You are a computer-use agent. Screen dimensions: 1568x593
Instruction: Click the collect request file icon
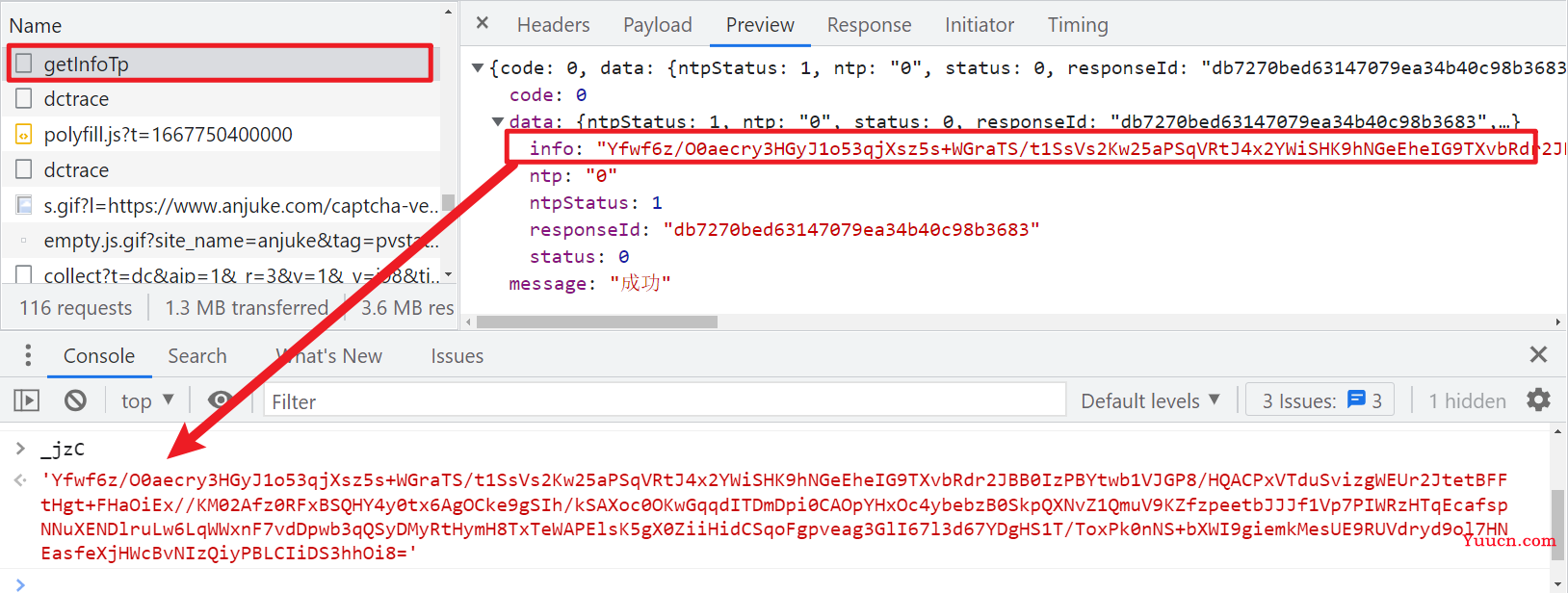tap(24, 274)
